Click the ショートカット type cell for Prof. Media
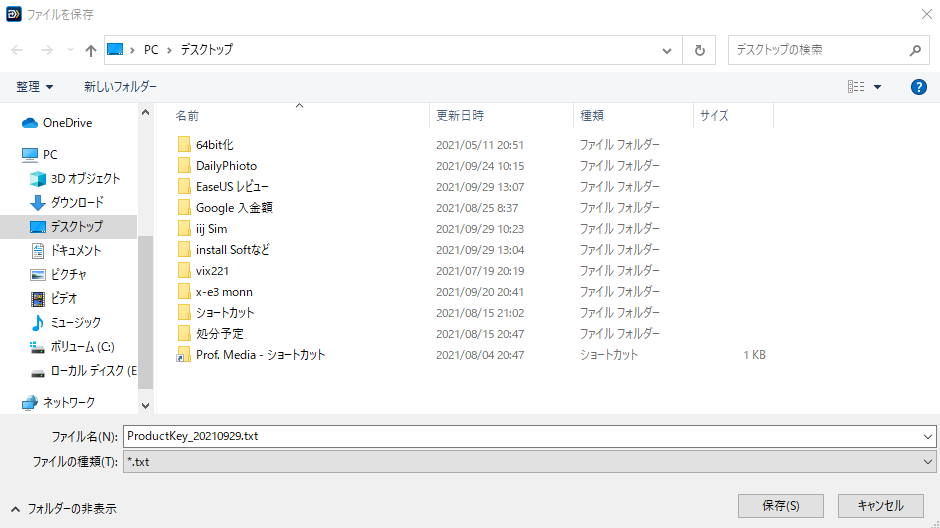The width and height of the screenshot is (940, 528). coord(608,355)
